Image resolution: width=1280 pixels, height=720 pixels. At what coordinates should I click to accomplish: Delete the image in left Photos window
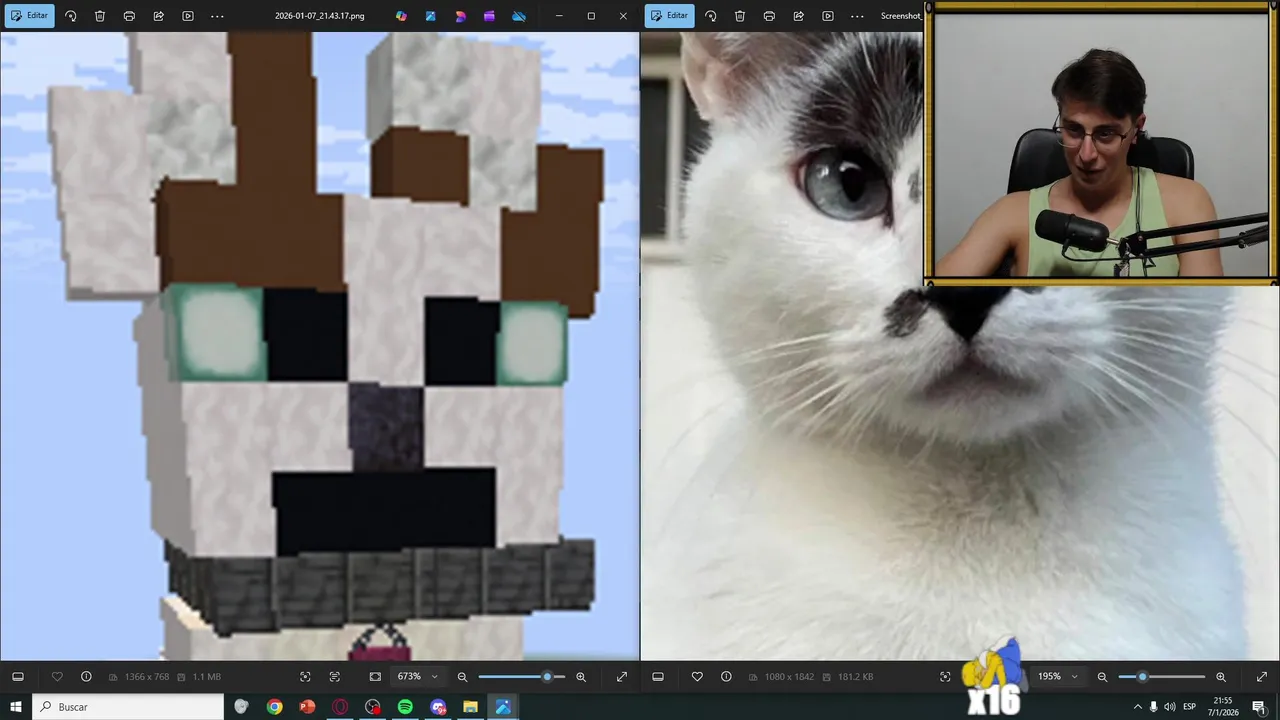pos(100,16)
